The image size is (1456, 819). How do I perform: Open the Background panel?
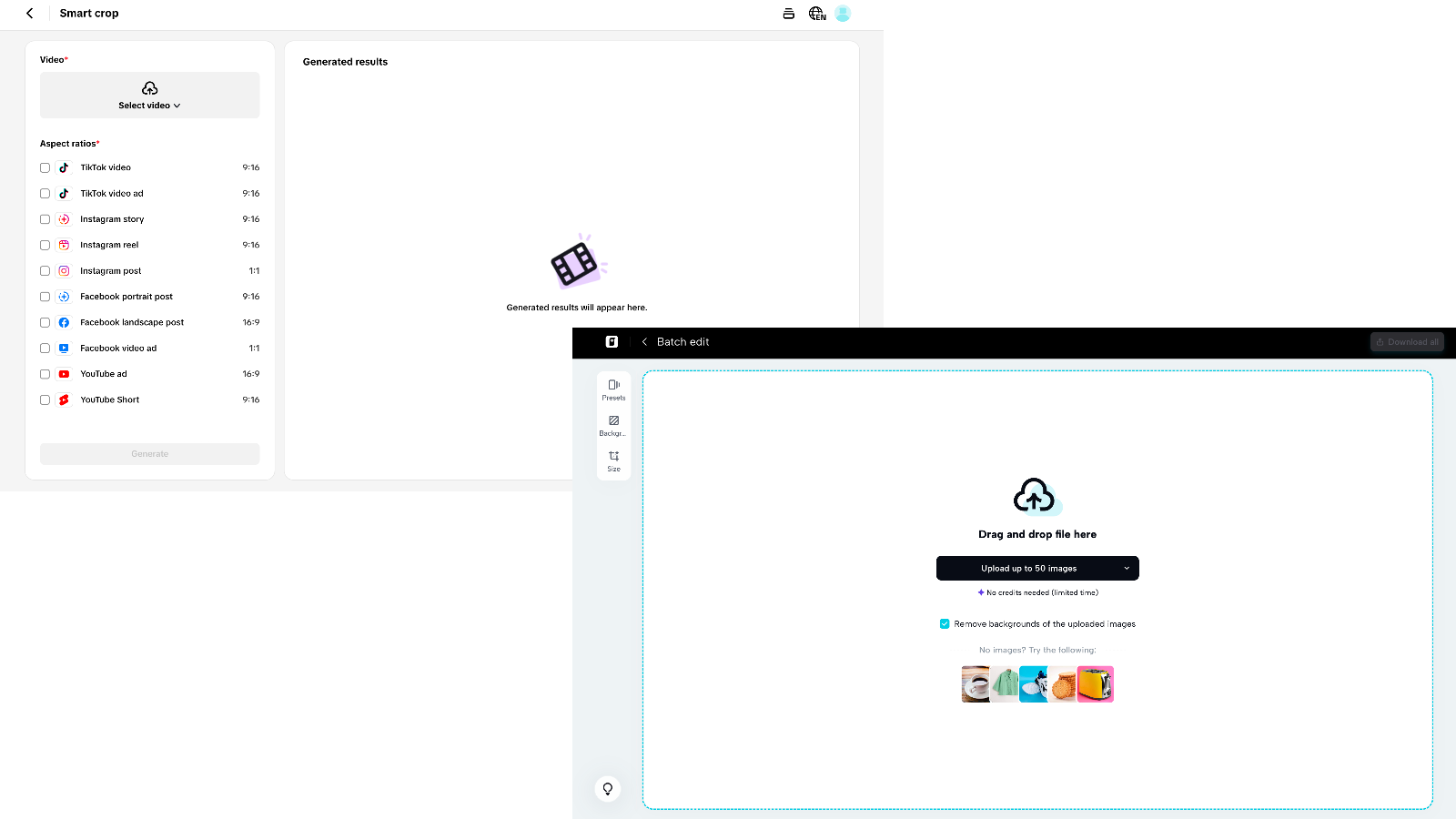pyautogui.click(x=613, y=424)
